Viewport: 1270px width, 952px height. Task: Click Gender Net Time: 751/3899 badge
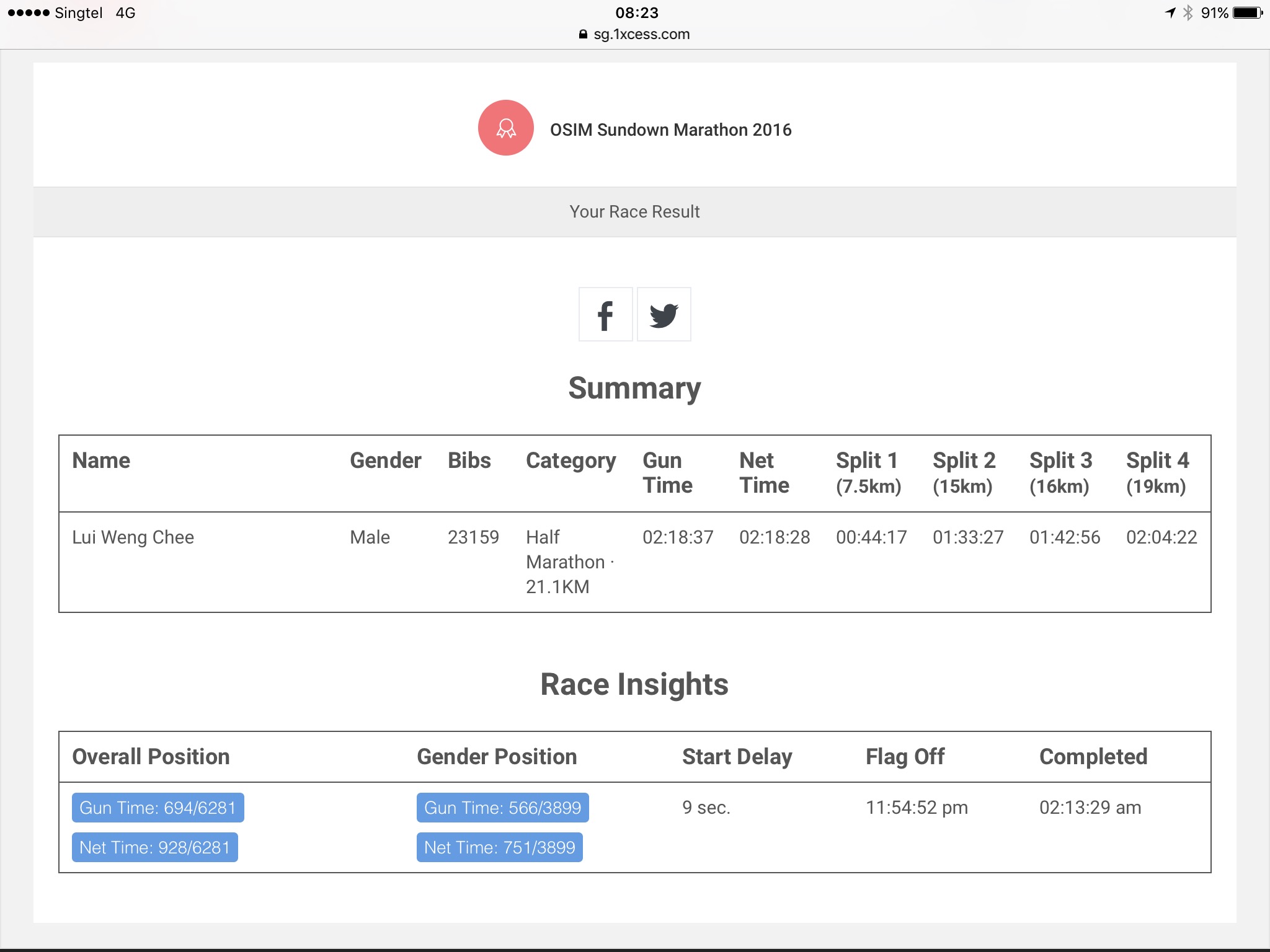tap(500, 847)
